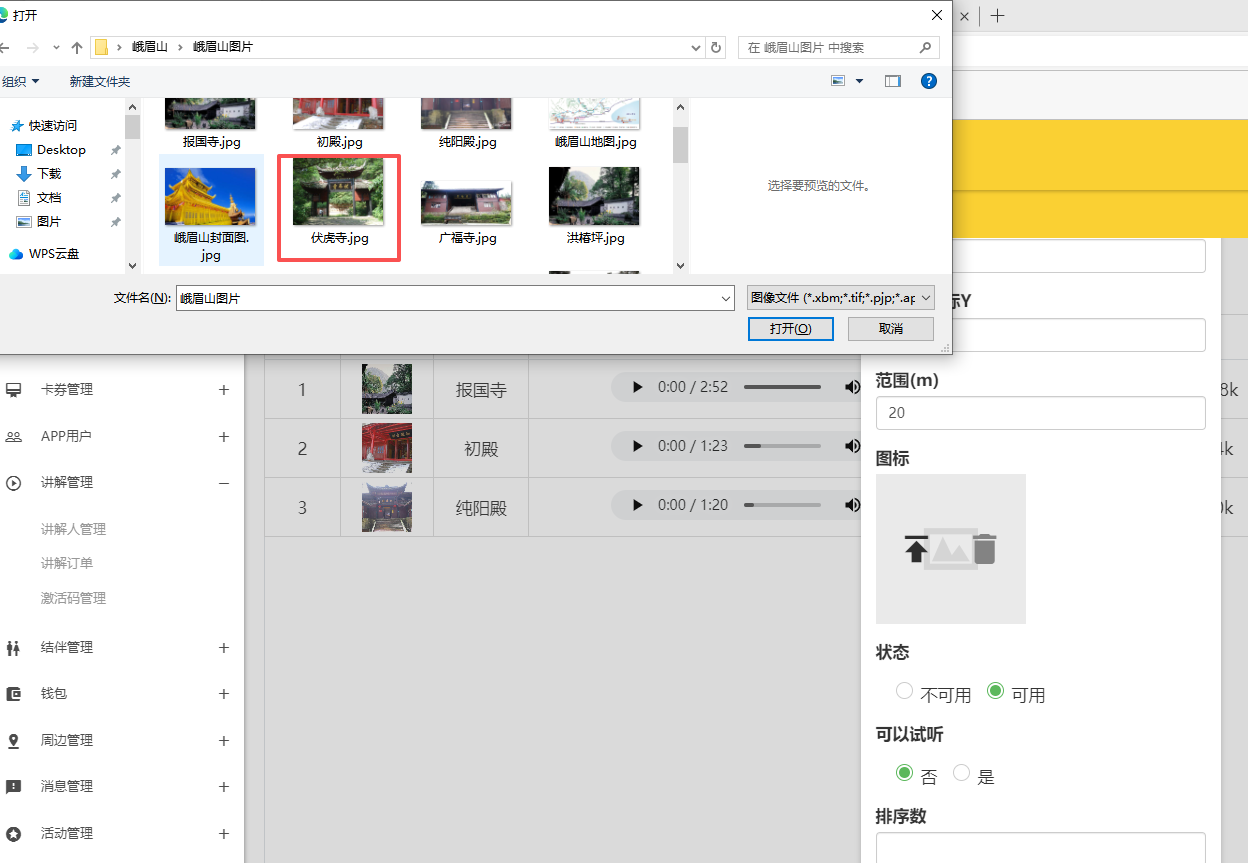Open the help question mark icon

click(x=929, y=81)
